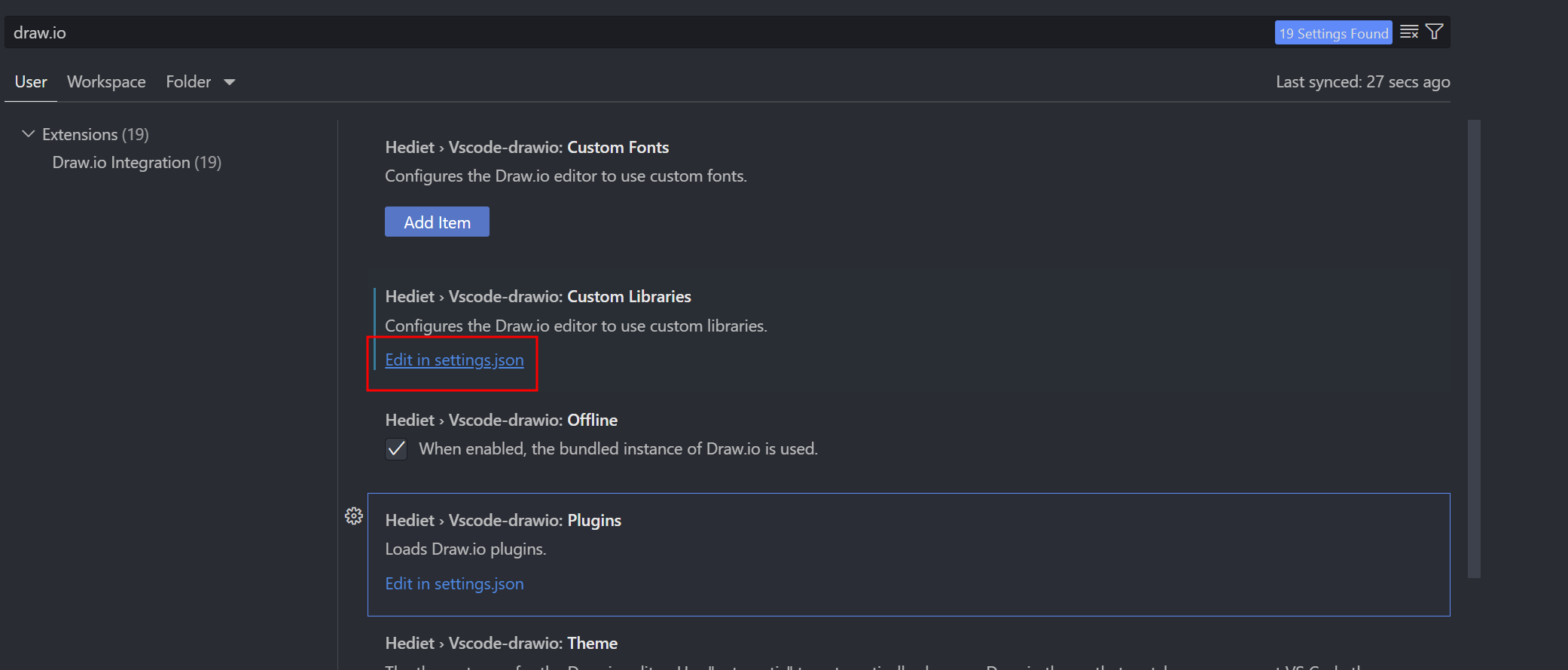This screenshot has width=1568, height=670.
Task: Click the Last synced status text
Action: [1362, 82]
